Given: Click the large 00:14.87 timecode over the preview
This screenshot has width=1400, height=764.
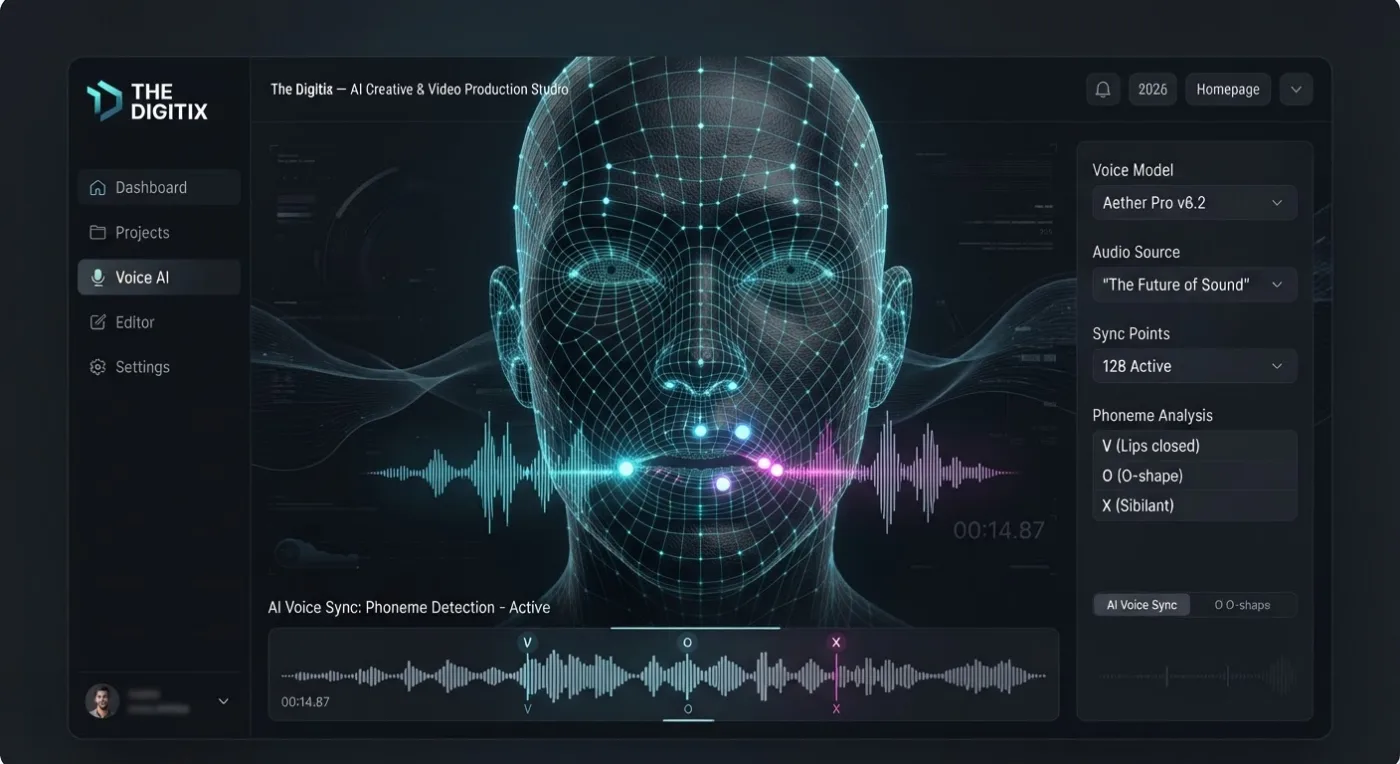Looking at the screenshot, I should click(998, 530).
